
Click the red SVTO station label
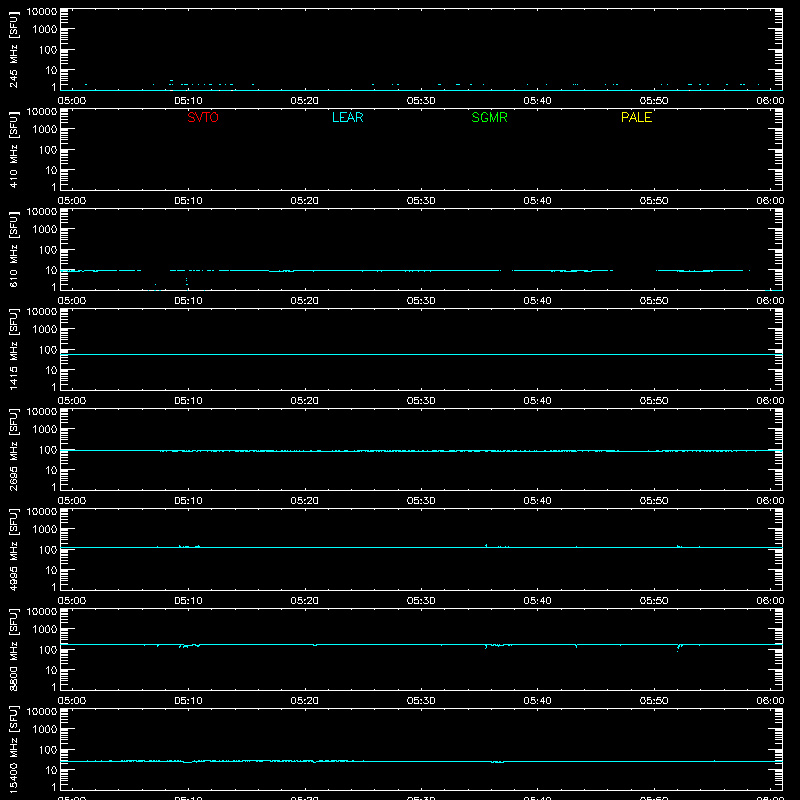pos(203,117)
